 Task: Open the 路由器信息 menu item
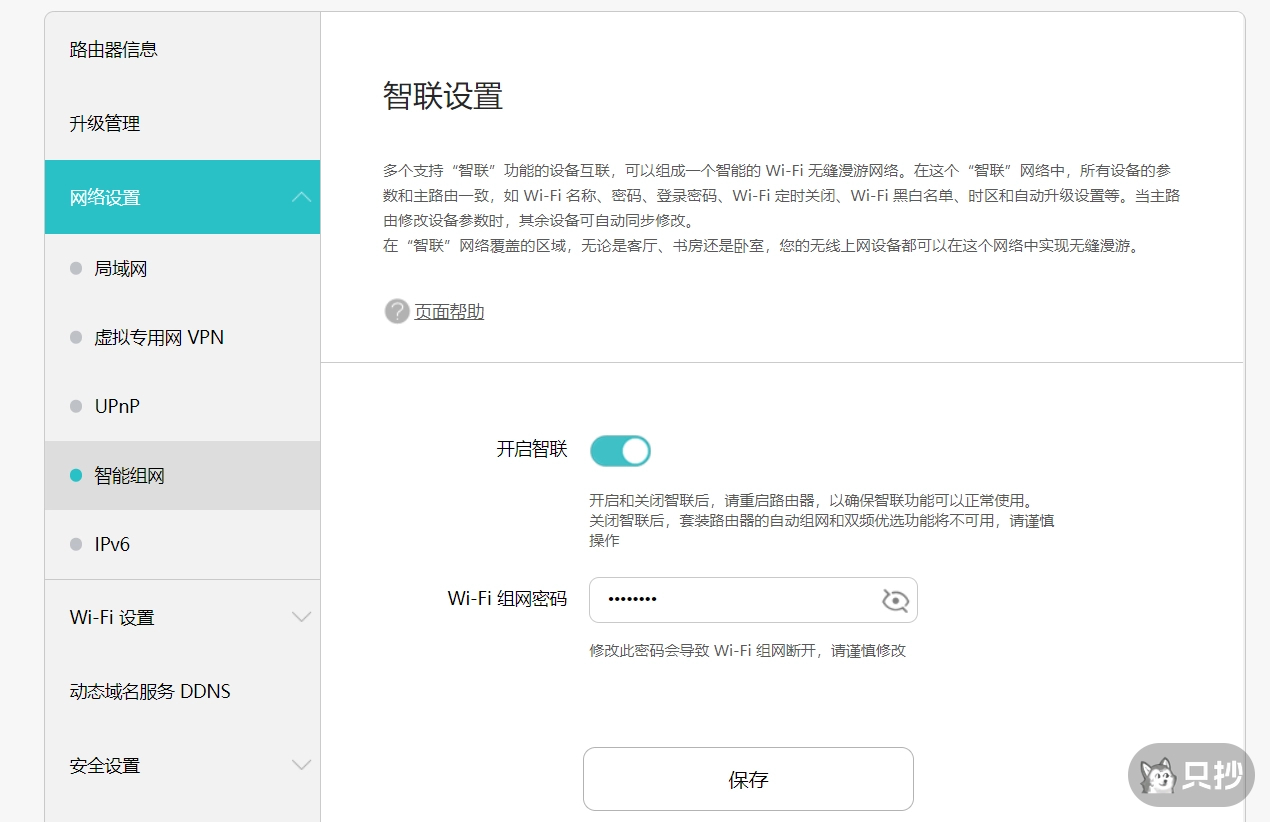pos(114,50)
